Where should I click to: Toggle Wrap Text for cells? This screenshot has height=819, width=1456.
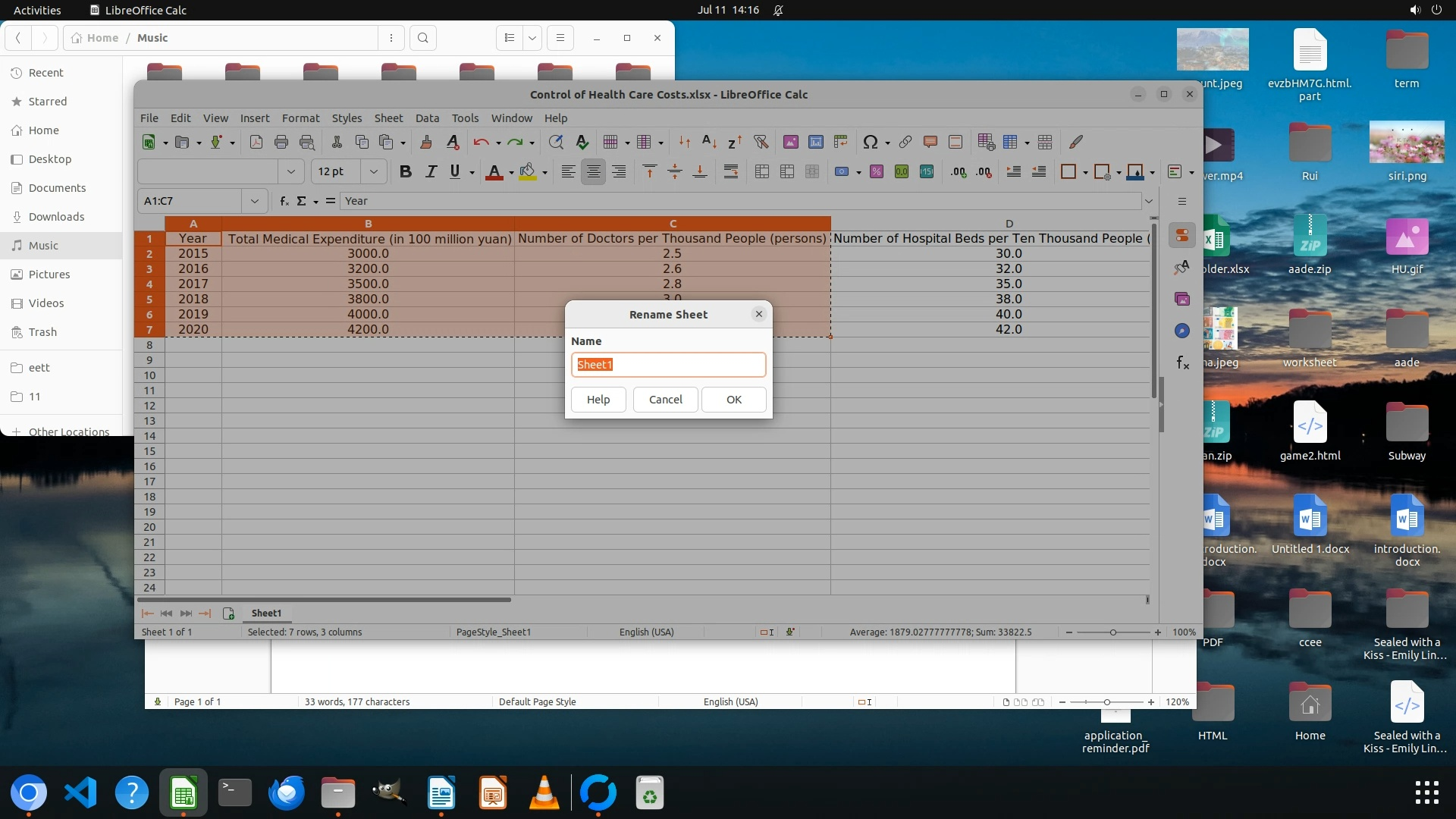pos(731,171)
